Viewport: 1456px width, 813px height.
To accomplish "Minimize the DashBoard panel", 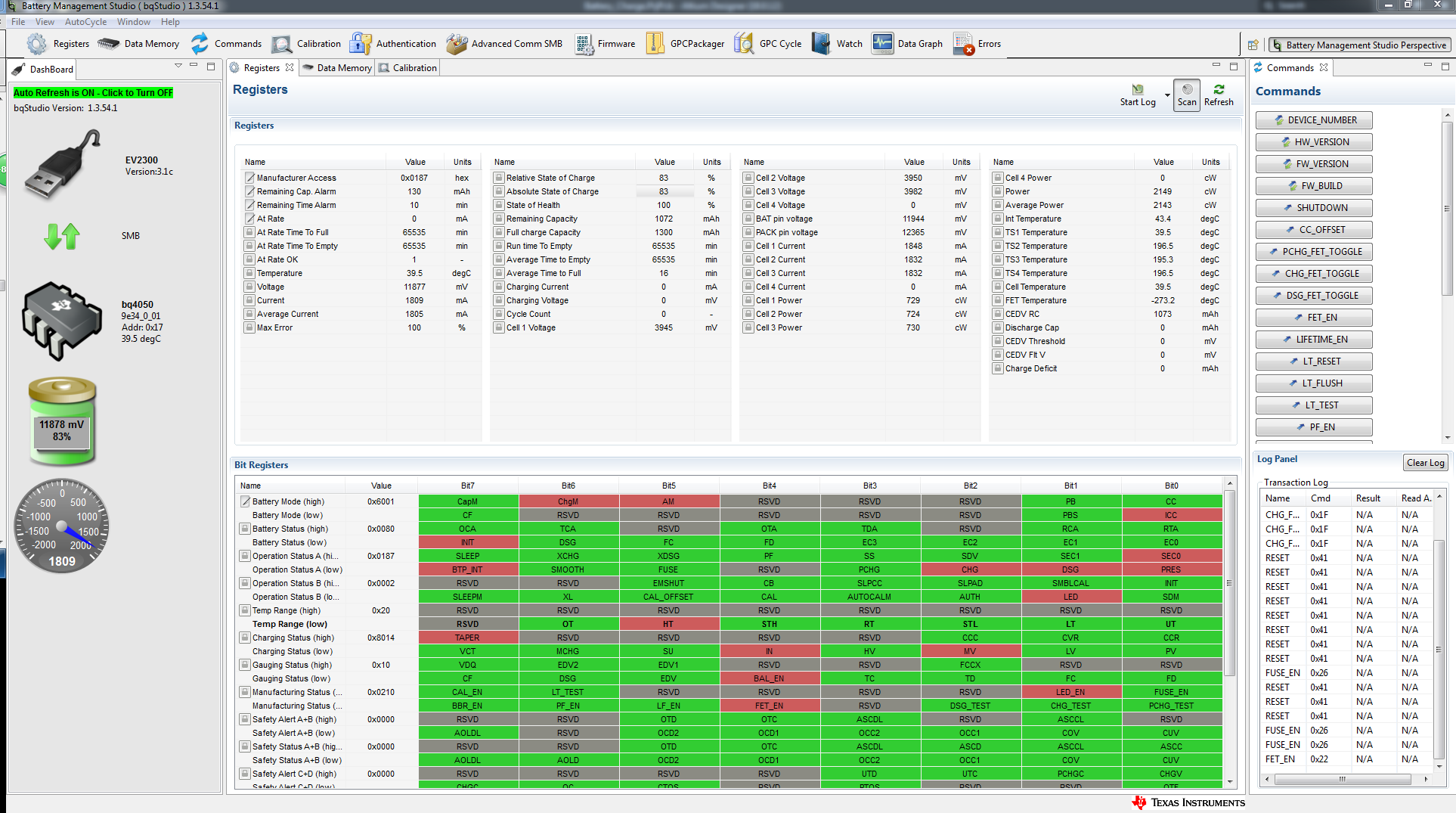I will [x=194, y=66].
